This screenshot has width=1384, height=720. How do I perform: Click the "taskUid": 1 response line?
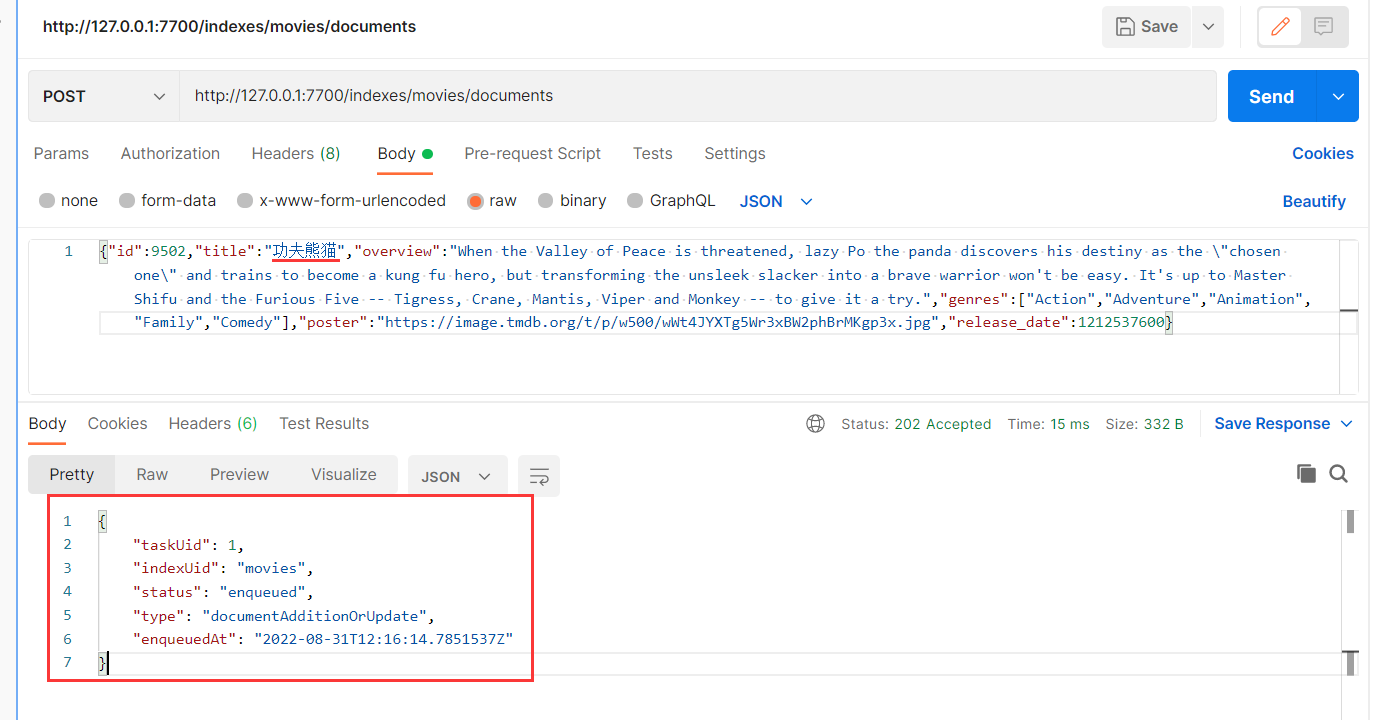(189, 545)
